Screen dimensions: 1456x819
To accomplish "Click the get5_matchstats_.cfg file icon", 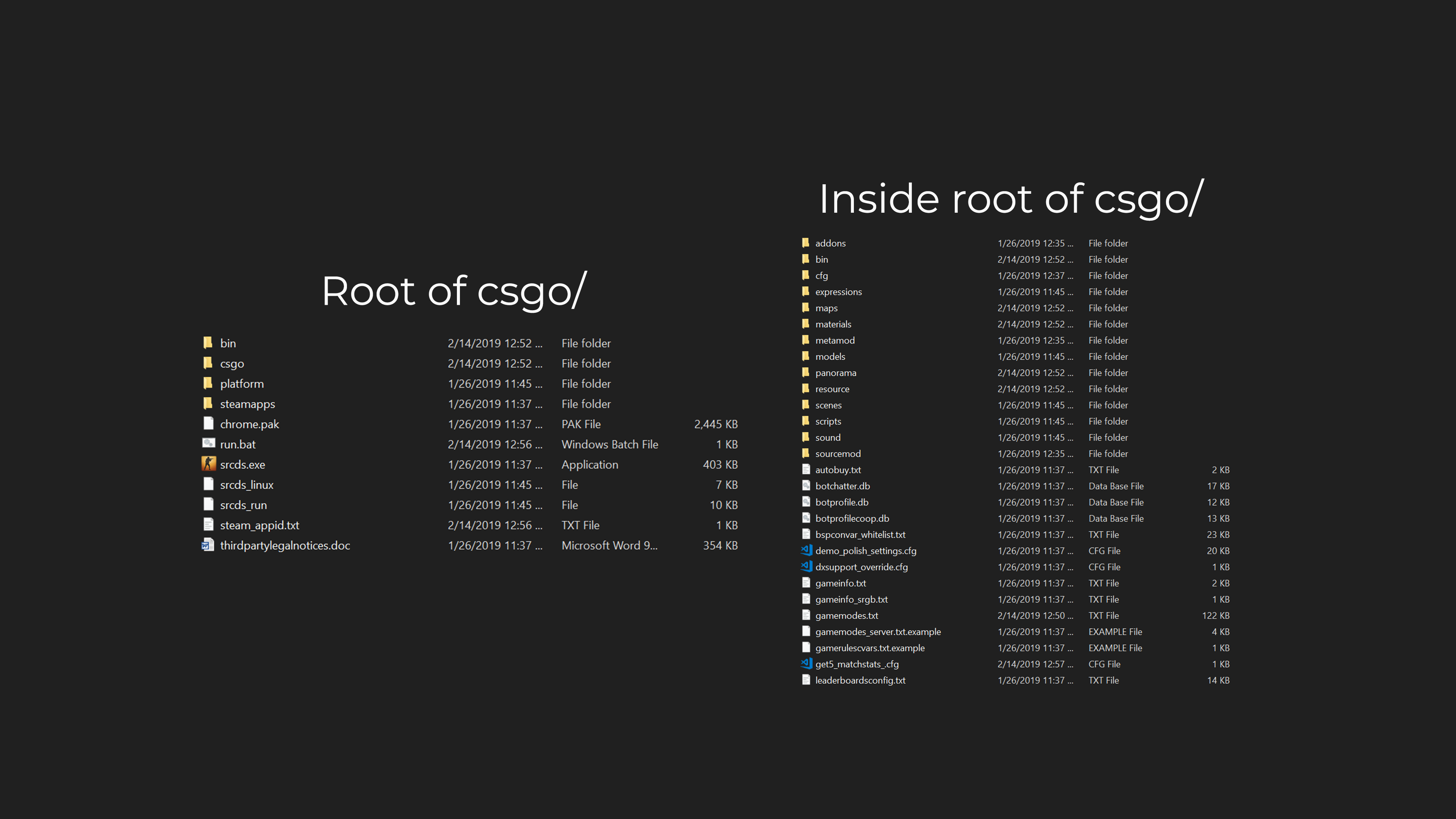I will pyautogui.click(x=806, y=664).
